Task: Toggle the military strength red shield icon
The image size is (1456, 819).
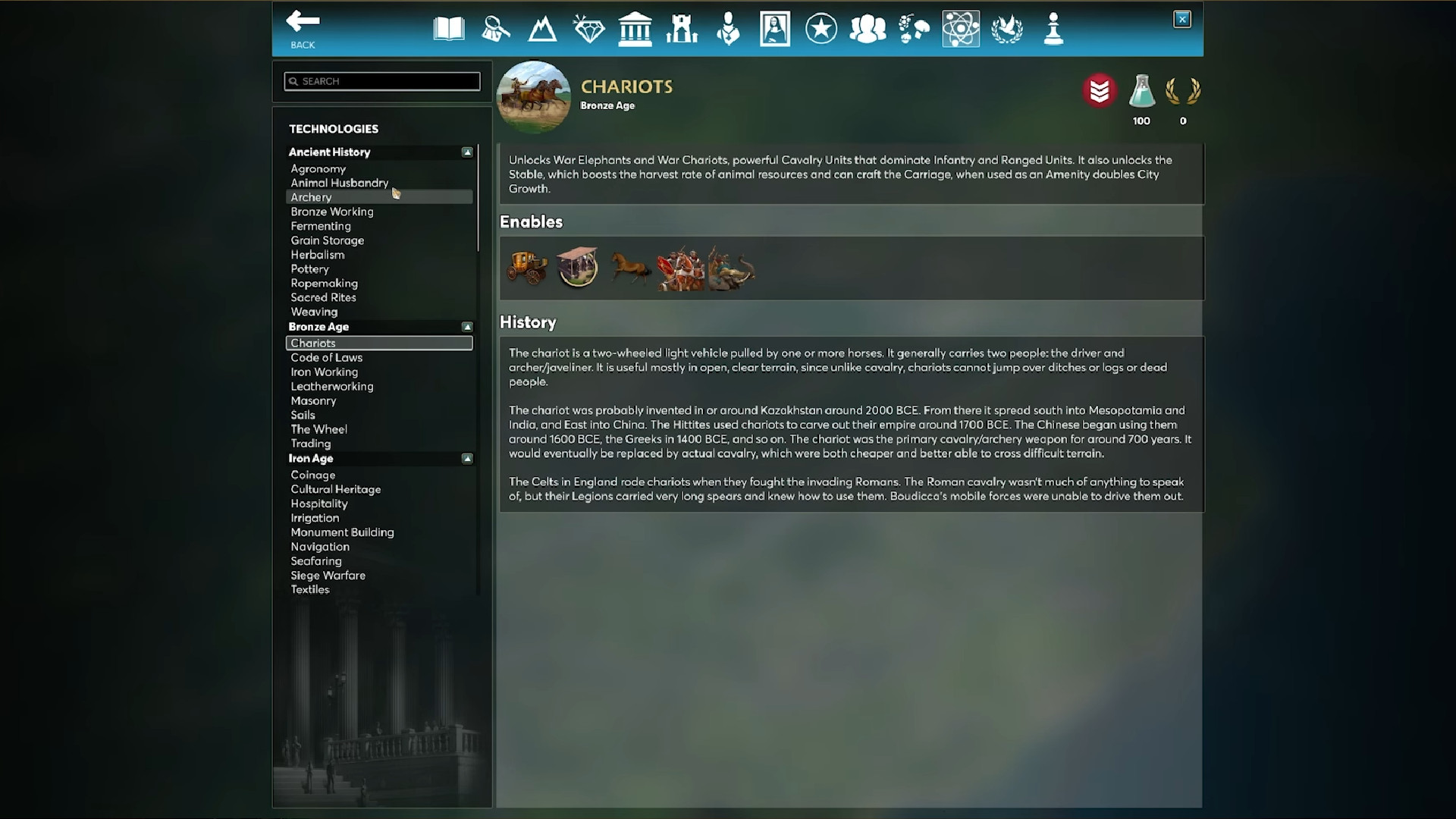Action: coord(1098,91)
